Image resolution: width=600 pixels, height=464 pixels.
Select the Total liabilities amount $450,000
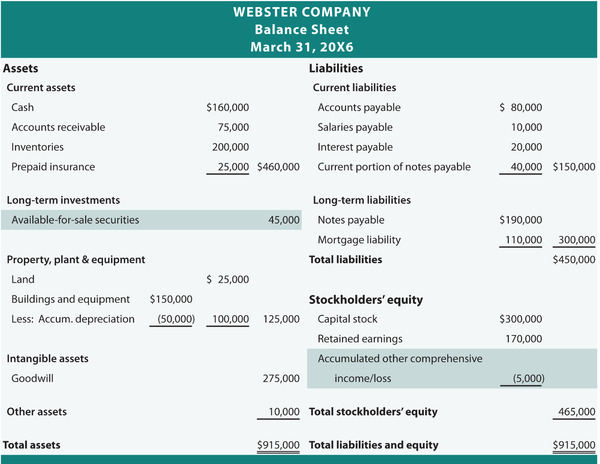click(573, 260)
